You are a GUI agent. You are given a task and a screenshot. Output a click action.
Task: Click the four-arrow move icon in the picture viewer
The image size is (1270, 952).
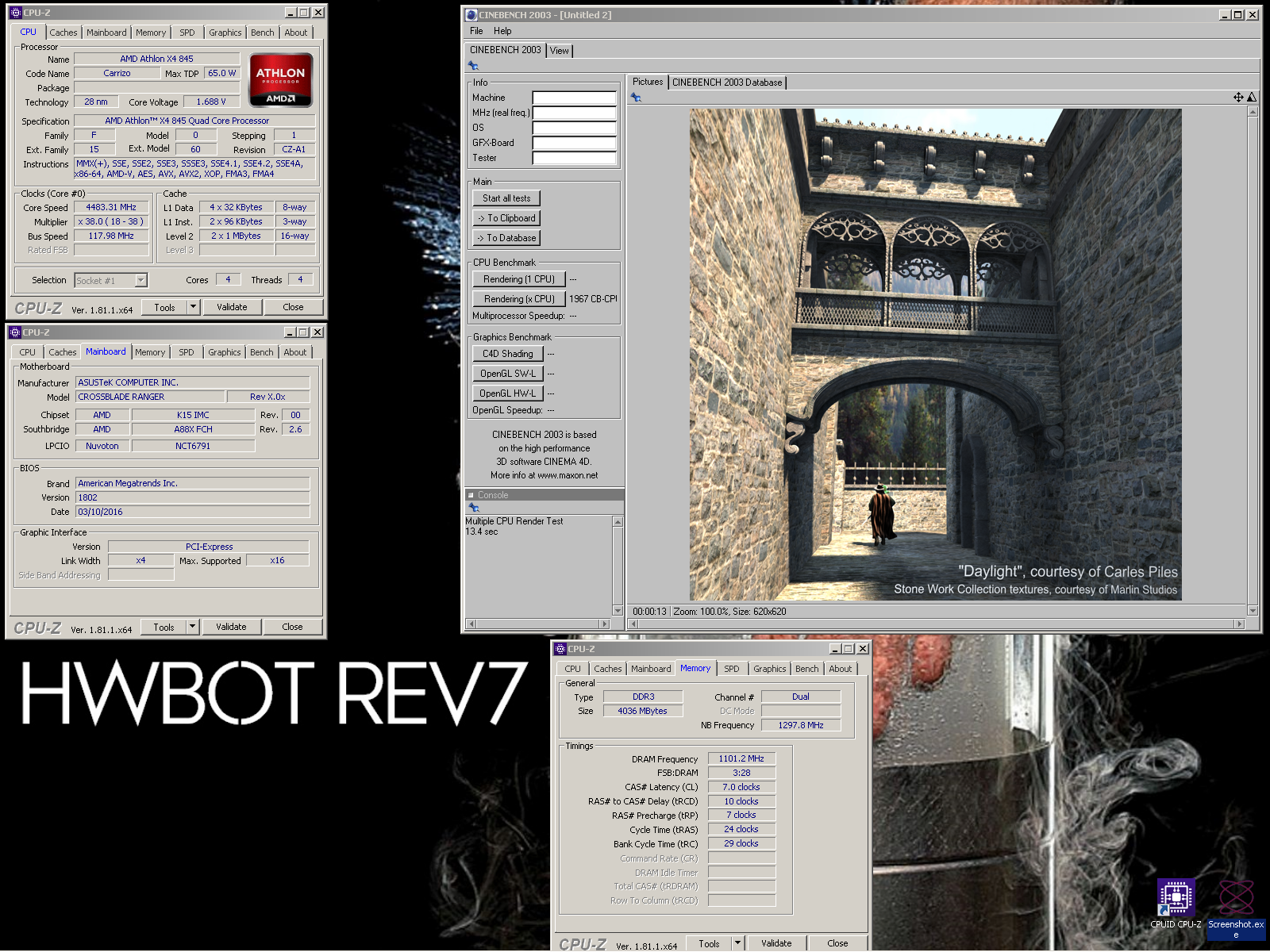pyautogui.click(x=1238, y=98)
